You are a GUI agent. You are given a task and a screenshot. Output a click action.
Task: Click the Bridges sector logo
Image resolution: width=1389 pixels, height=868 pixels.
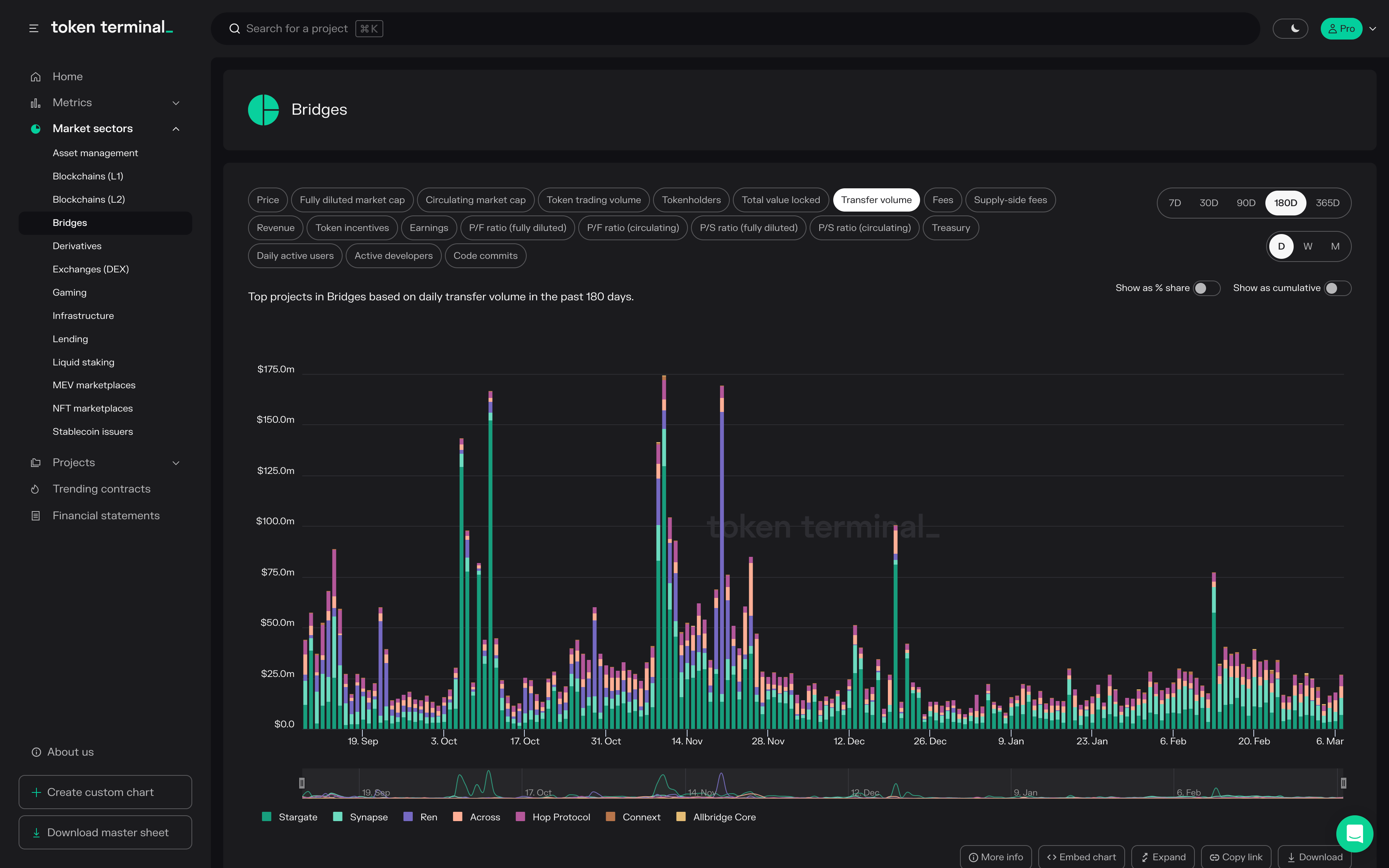[x=264, y=110]
